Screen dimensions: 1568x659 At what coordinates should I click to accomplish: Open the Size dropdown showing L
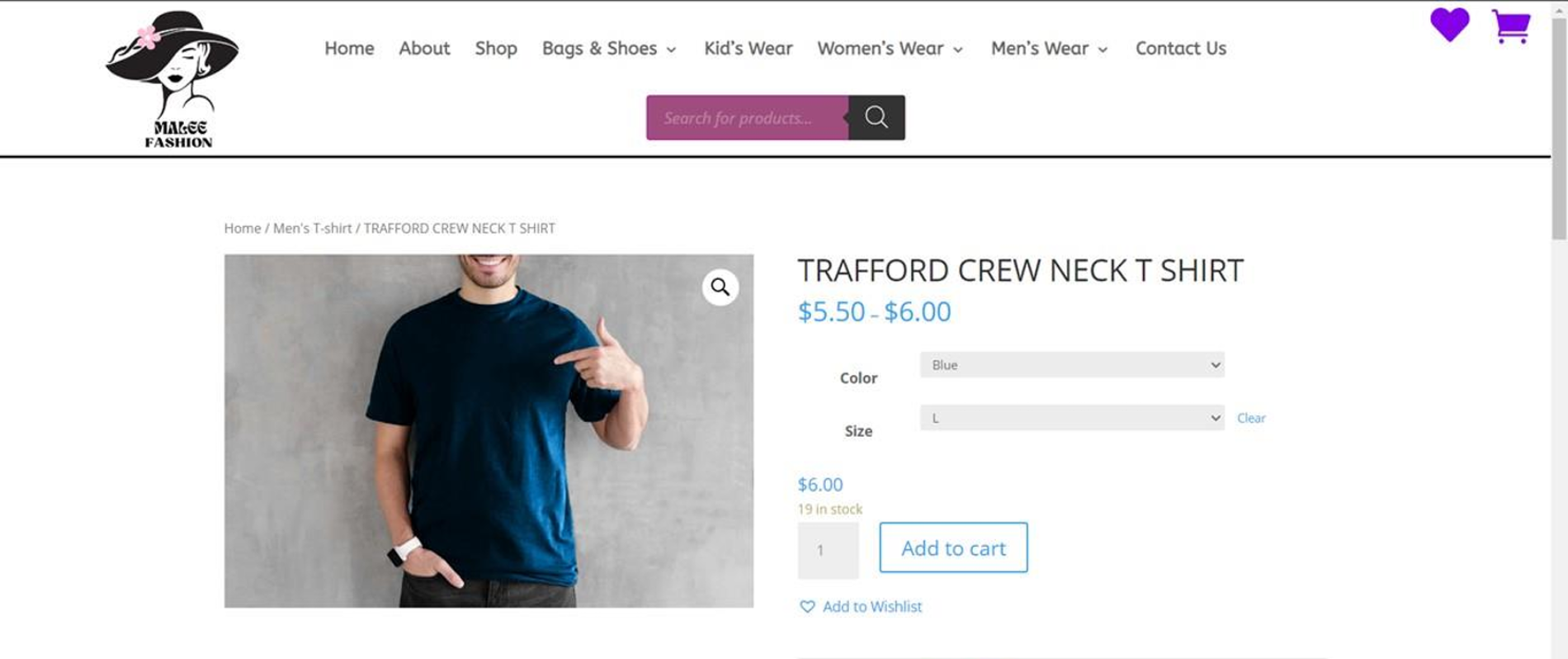(1071, 417)
